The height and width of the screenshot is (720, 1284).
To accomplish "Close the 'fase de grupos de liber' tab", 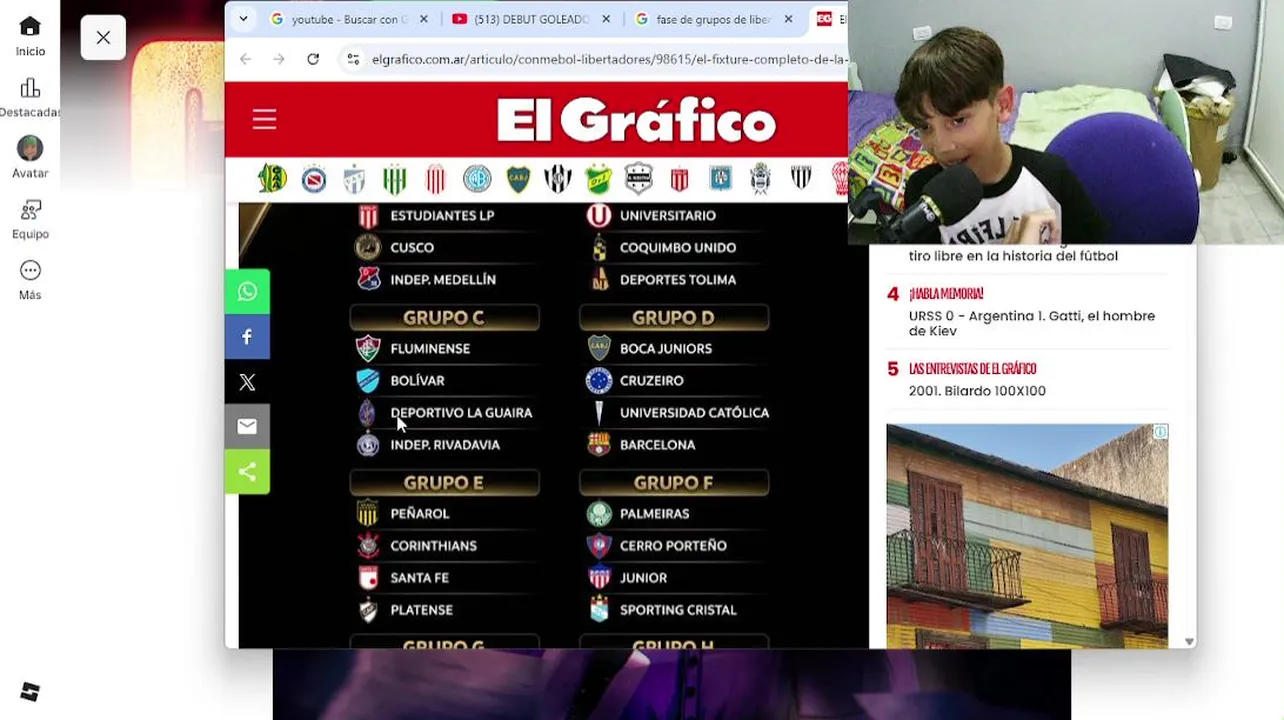I will point(788,19).
